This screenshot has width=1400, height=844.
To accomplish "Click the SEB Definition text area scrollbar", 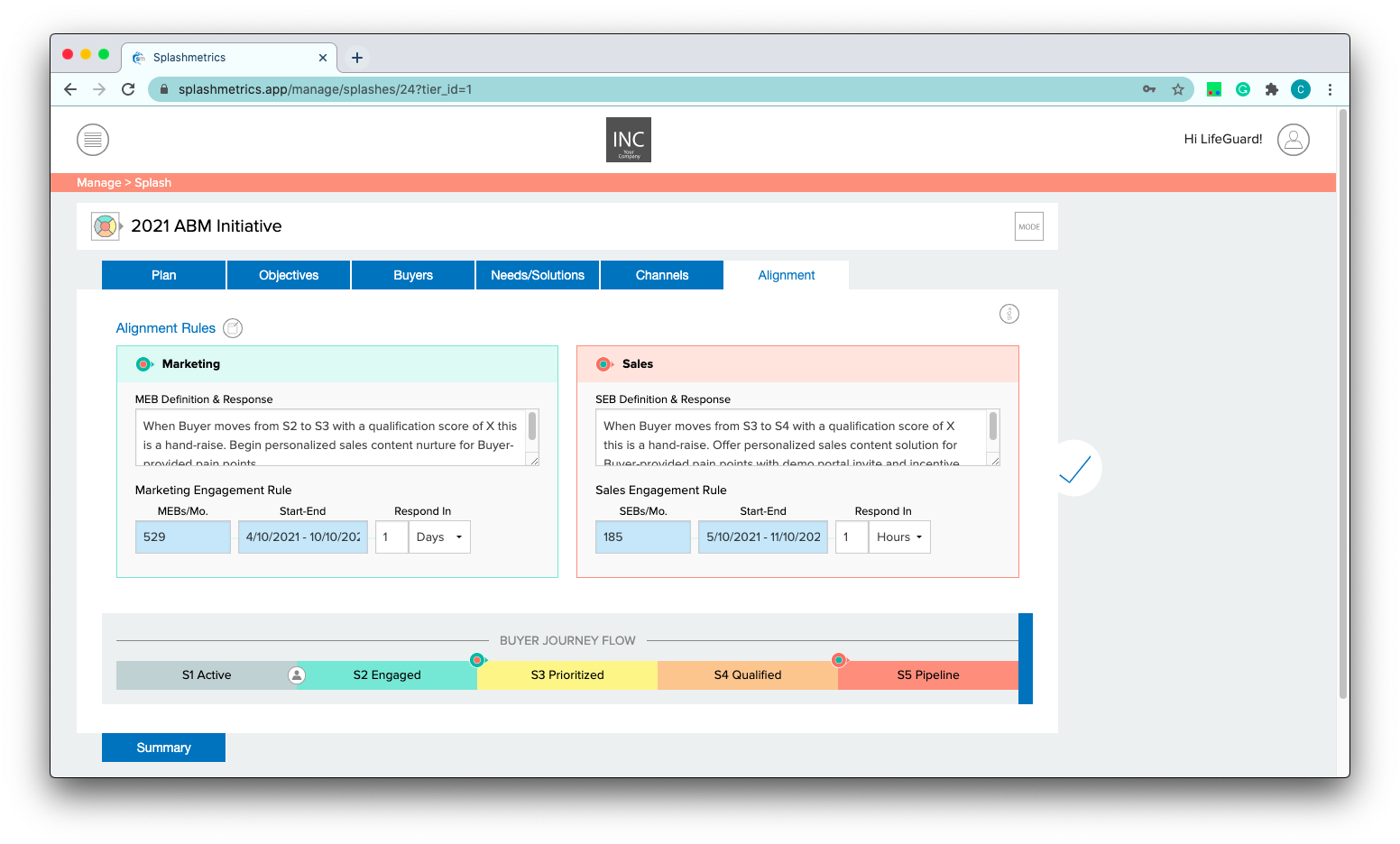I will pyautogui.click(x=993, y=427).
